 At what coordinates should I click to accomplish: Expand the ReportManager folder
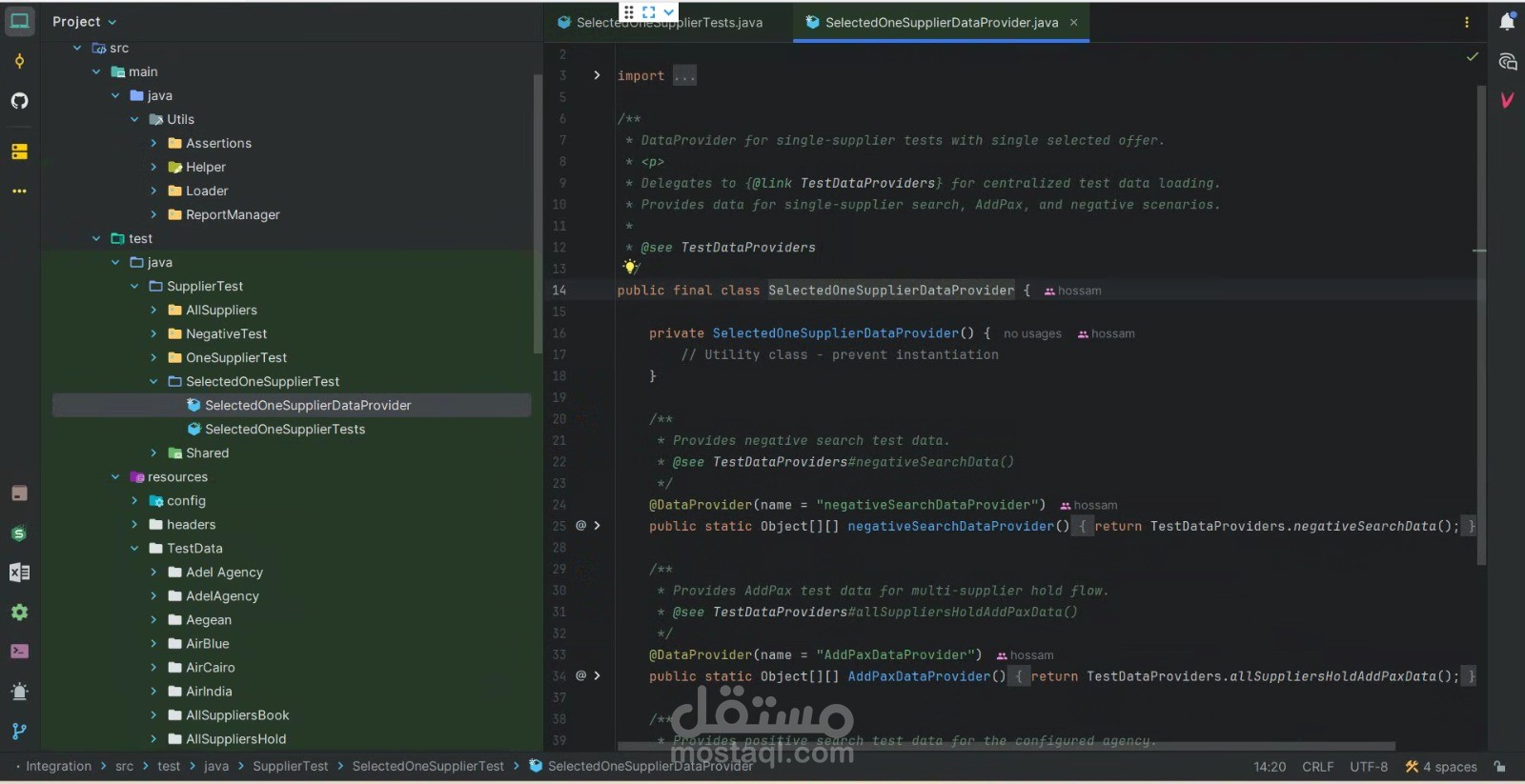tap(153, 214)
